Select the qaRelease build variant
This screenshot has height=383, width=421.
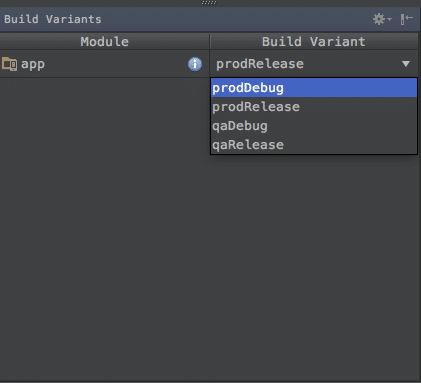(x=314, y=145)
